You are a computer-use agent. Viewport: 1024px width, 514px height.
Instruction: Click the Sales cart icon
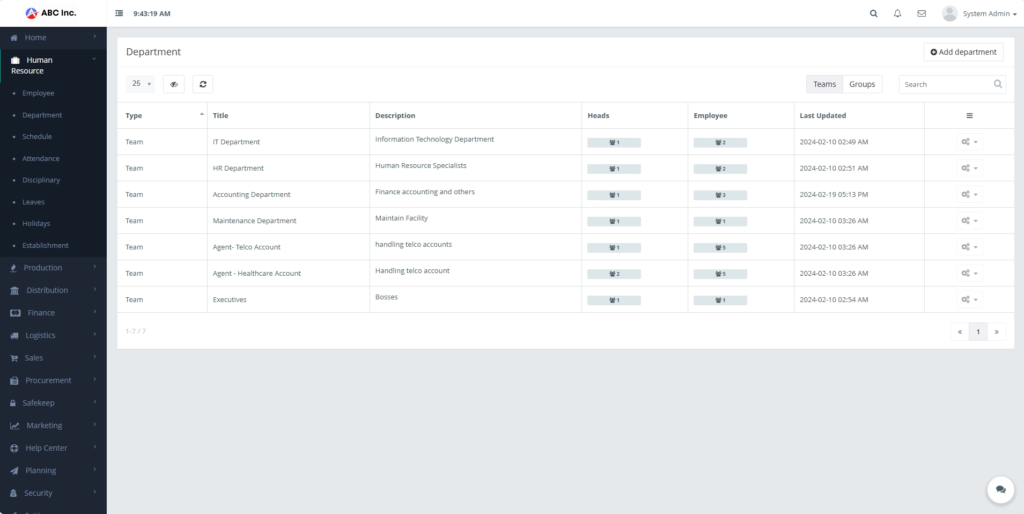[x=14, y=358]
